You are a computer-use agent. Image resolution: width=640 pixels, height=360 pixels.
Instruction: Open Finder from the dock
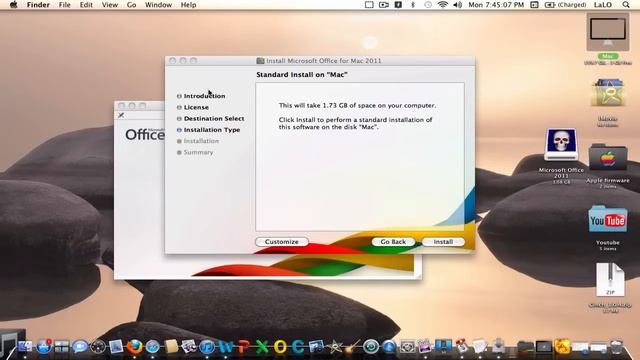point(24,347)
